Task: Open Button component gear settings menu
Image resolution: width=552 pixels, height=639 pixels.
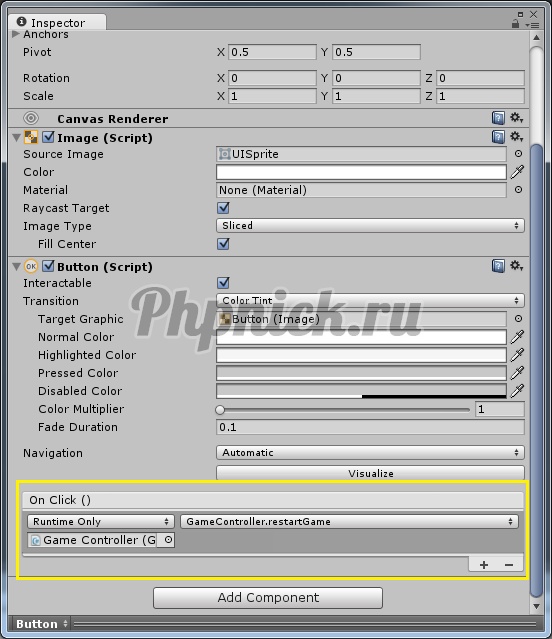Action: pyautogui.click(x=517, y=266)
